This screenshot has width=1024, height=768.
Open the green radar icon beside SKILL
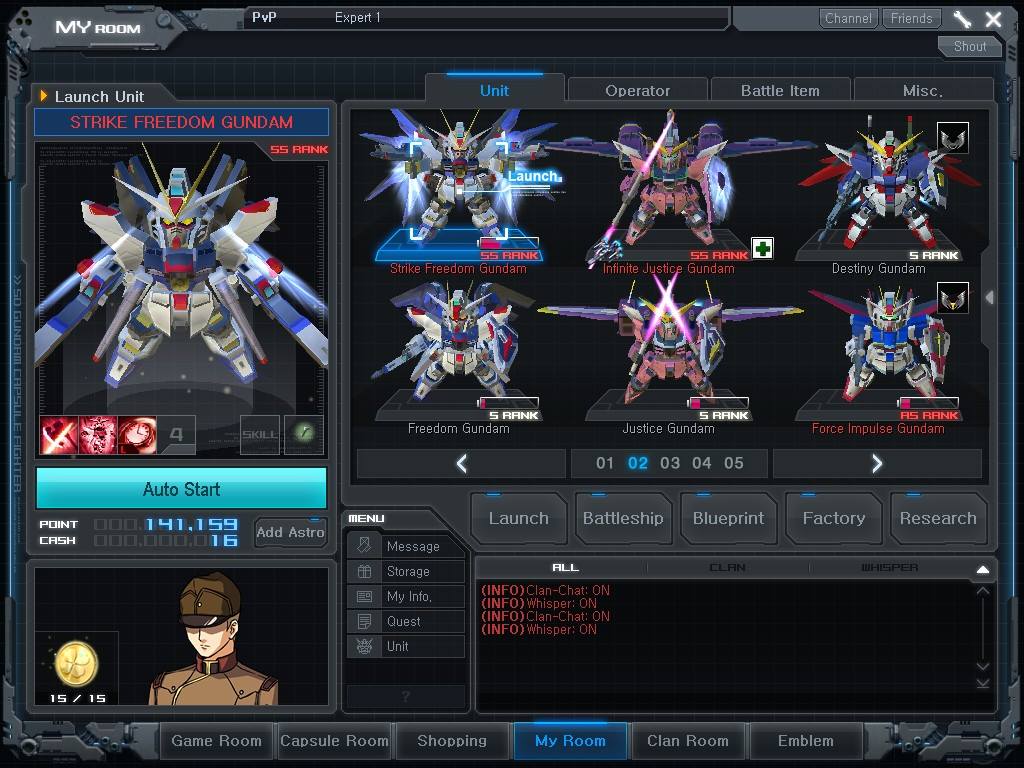(304, 434)
